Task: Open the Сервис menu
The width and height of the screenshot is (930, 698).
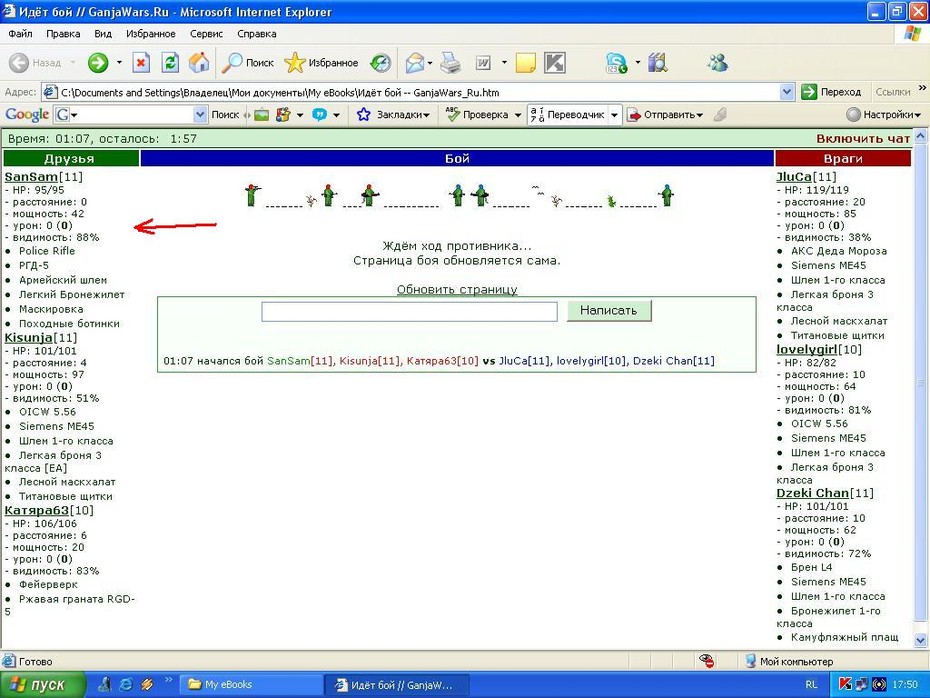Action: coord(206,34)
